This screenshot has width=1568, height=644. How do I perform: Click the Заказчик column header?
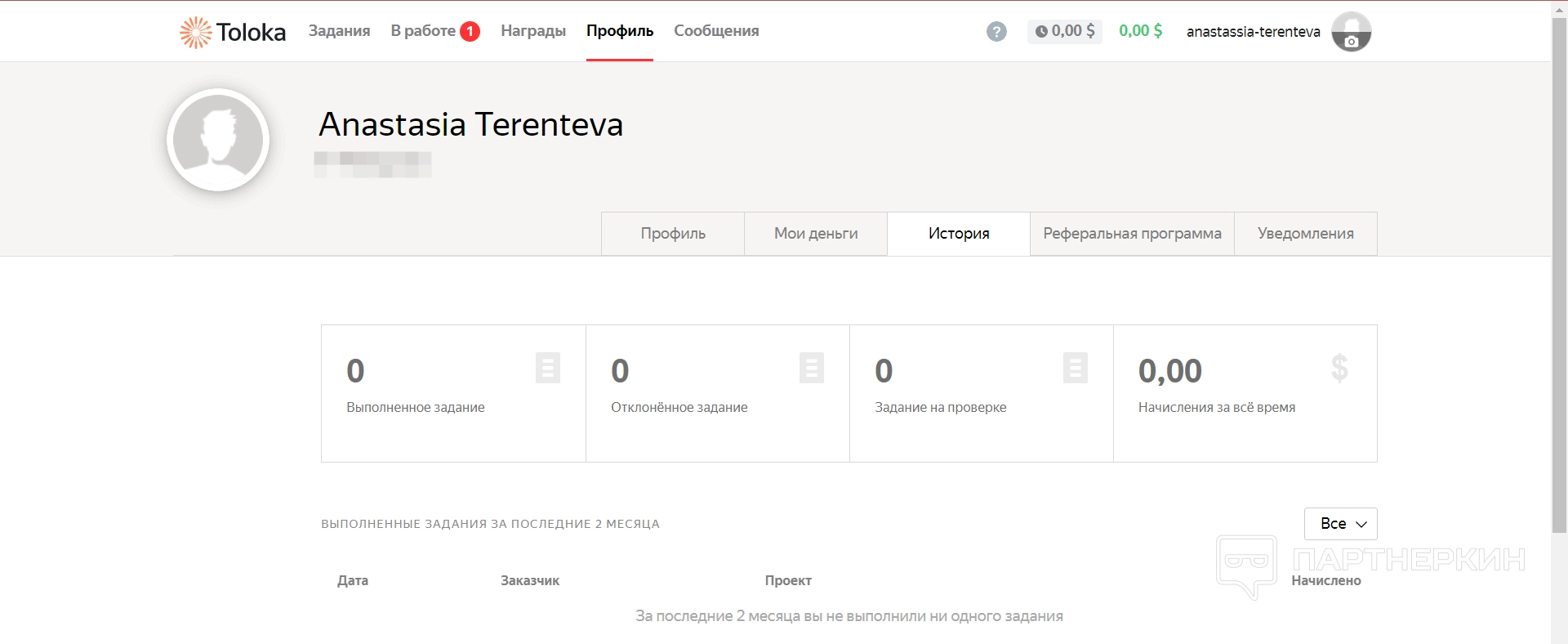tap(530, 580)
